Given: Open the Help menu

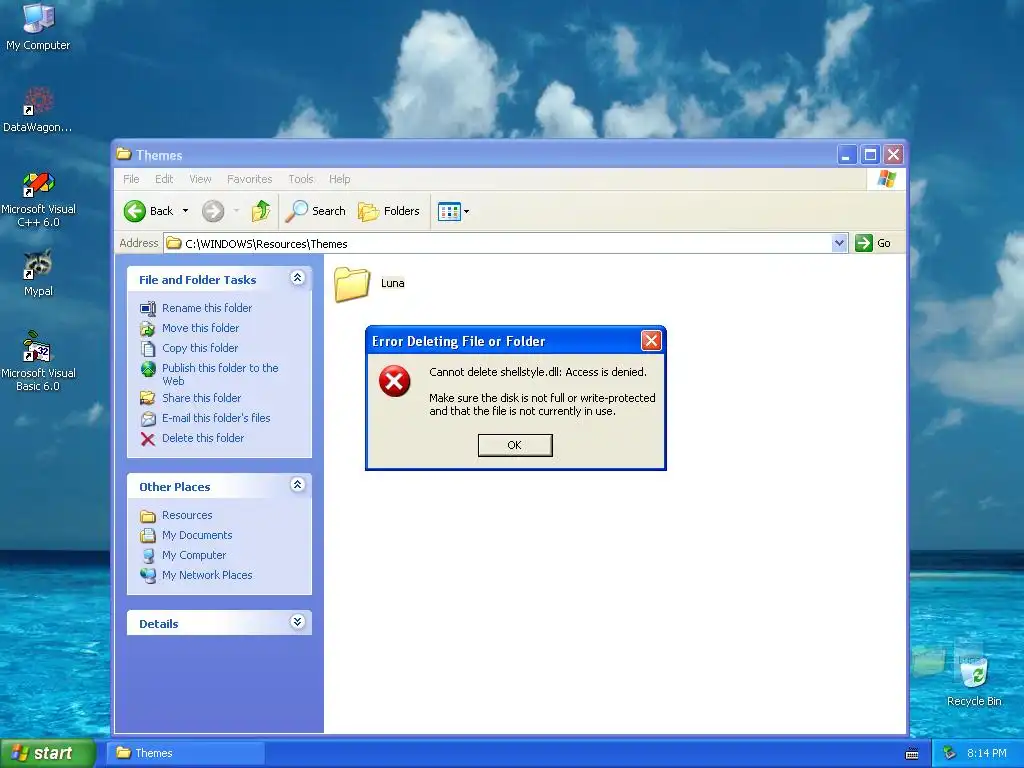Looking at the screenshot, I should [340, 179].
